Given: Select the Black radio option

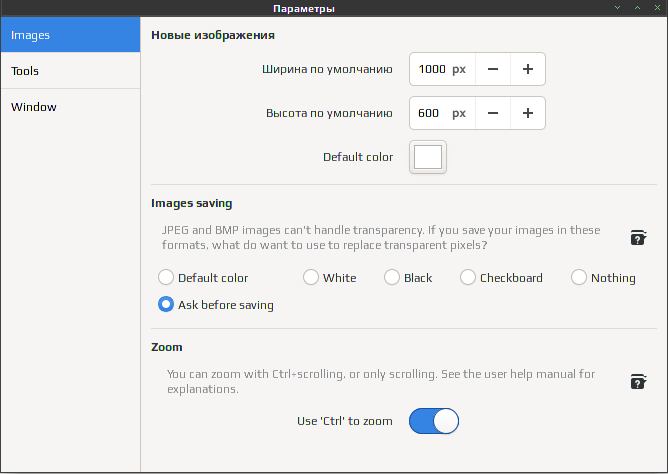Looking at the screenshot, I should [408, 278].
